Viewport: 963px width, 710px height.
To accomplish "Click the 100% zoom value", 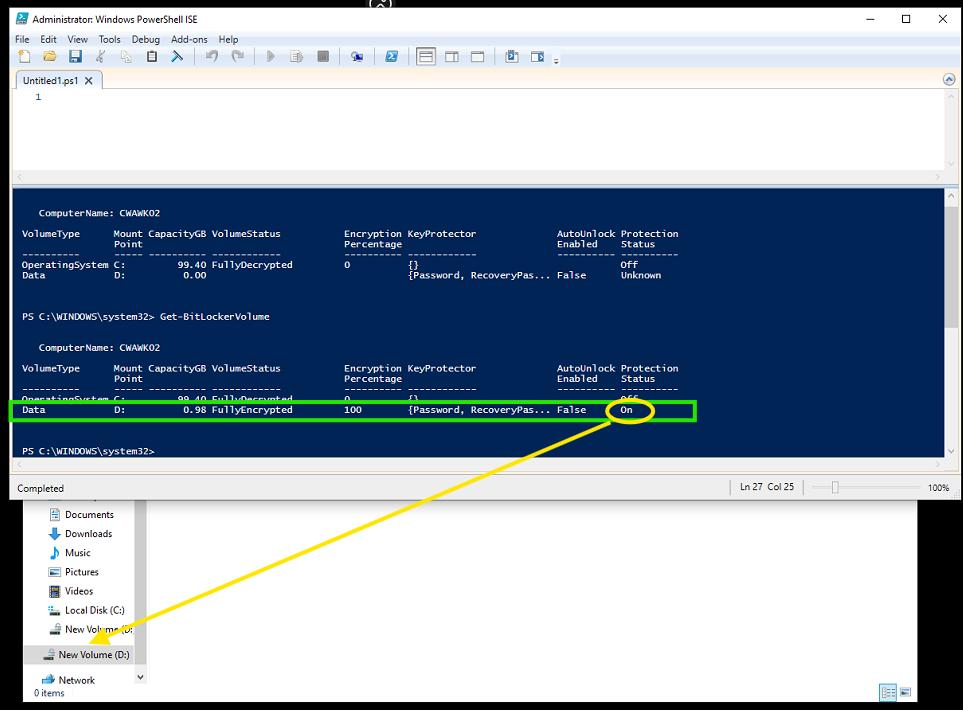I will 938,488.
